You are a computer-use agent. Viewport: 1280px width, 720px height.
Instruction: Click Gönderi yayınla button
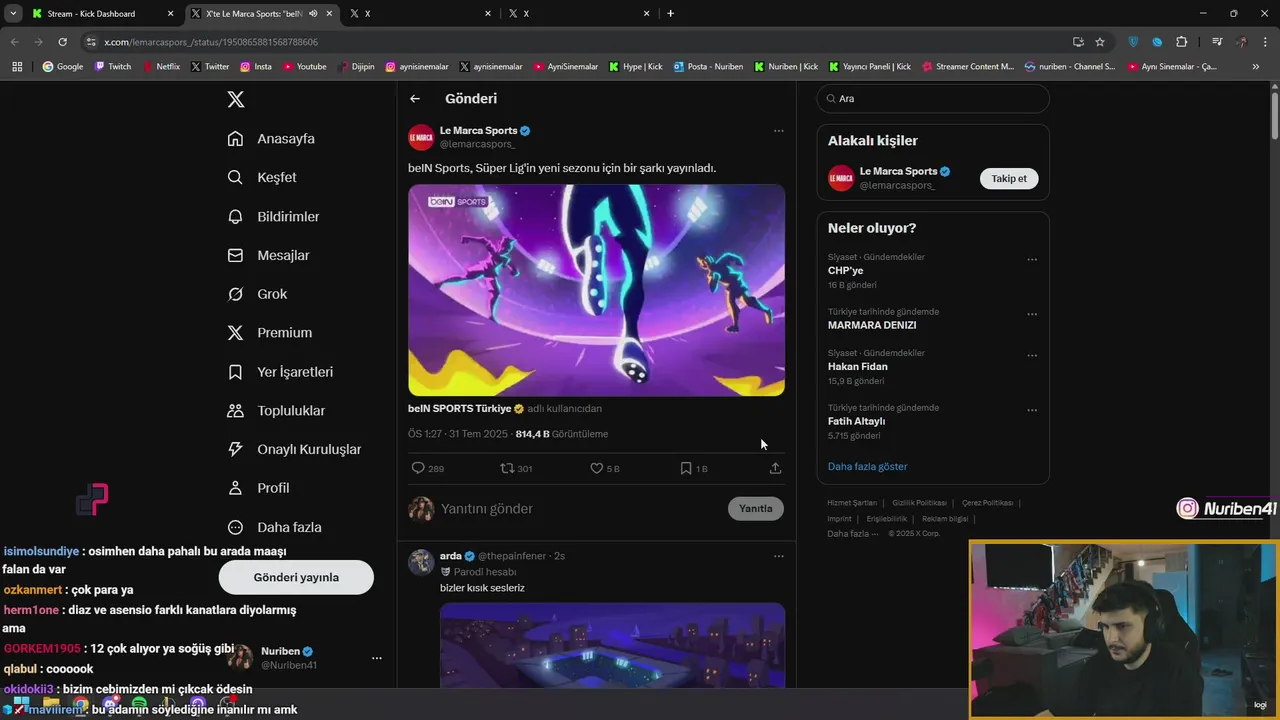coord(296,577)
